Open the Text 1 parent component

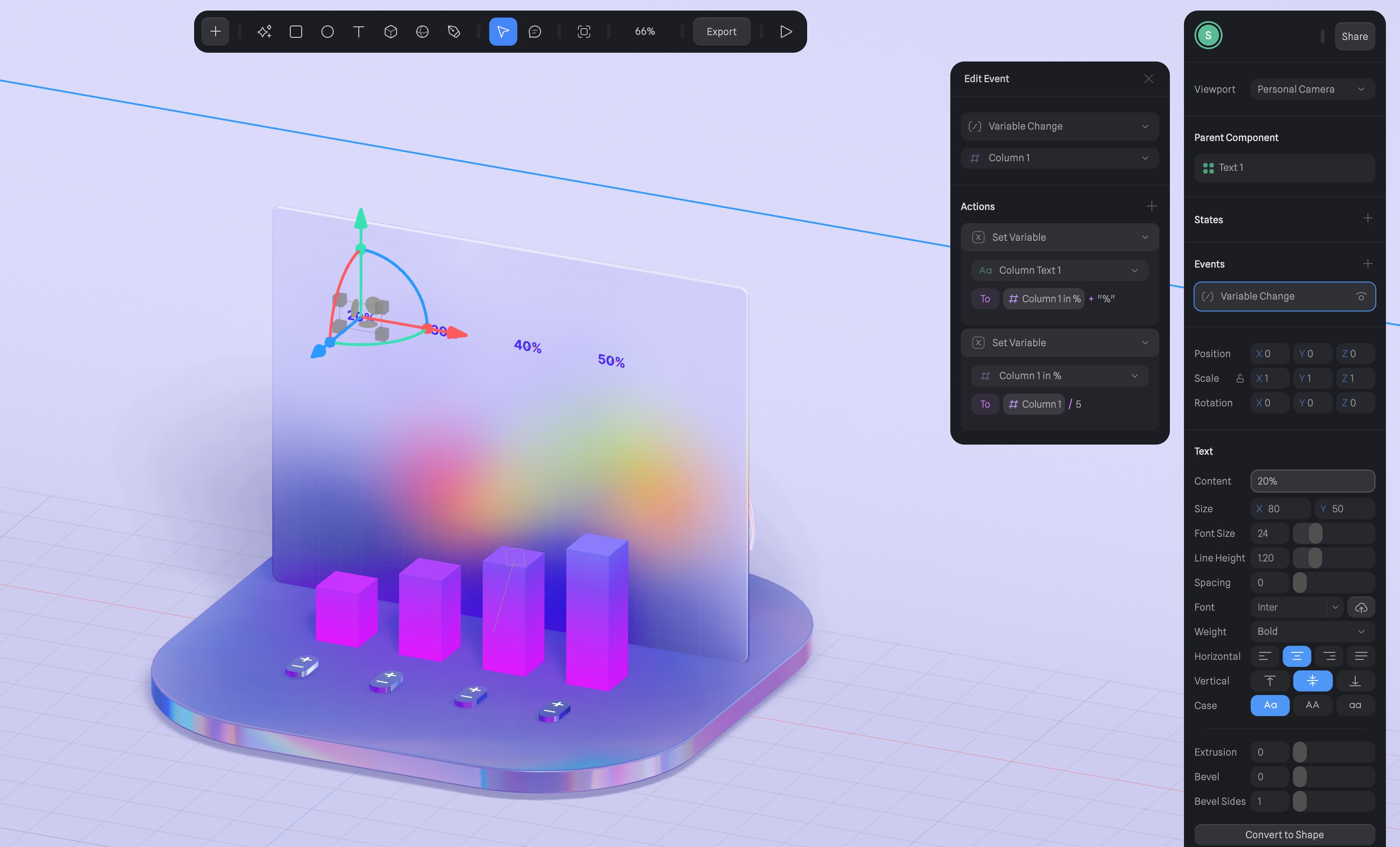(1284, 168)
